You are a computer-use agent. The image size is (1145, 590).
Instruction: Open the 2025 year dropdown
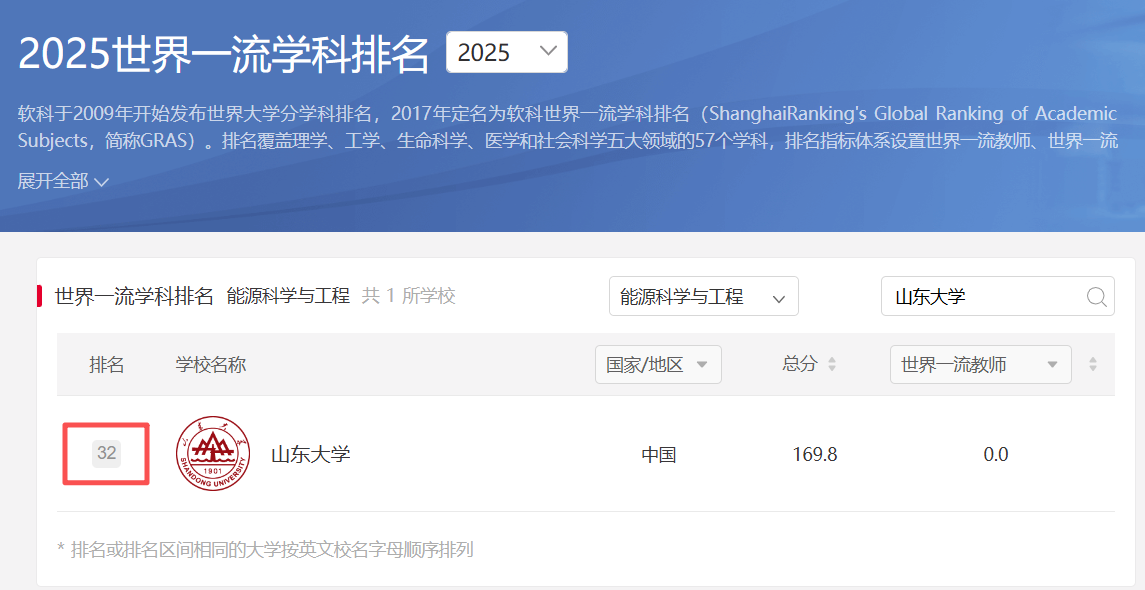pos(506,53)
